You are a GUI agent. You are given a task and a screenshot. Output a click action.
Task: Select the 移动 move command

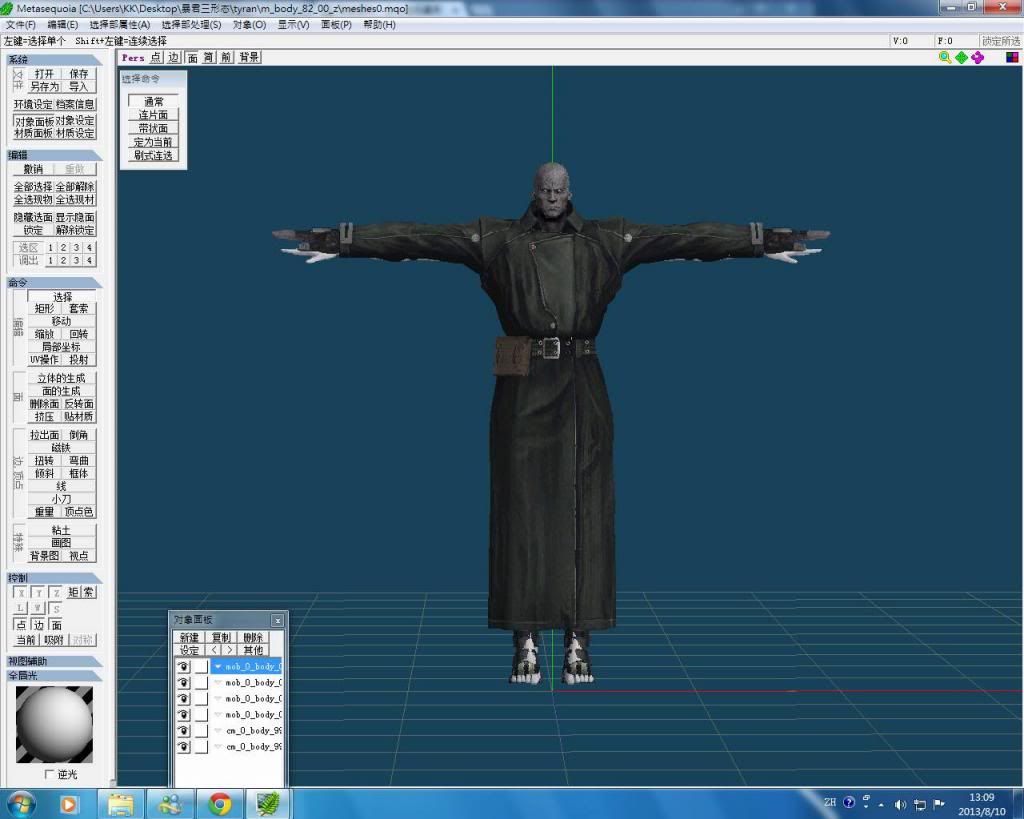click(x=61, y=321)
